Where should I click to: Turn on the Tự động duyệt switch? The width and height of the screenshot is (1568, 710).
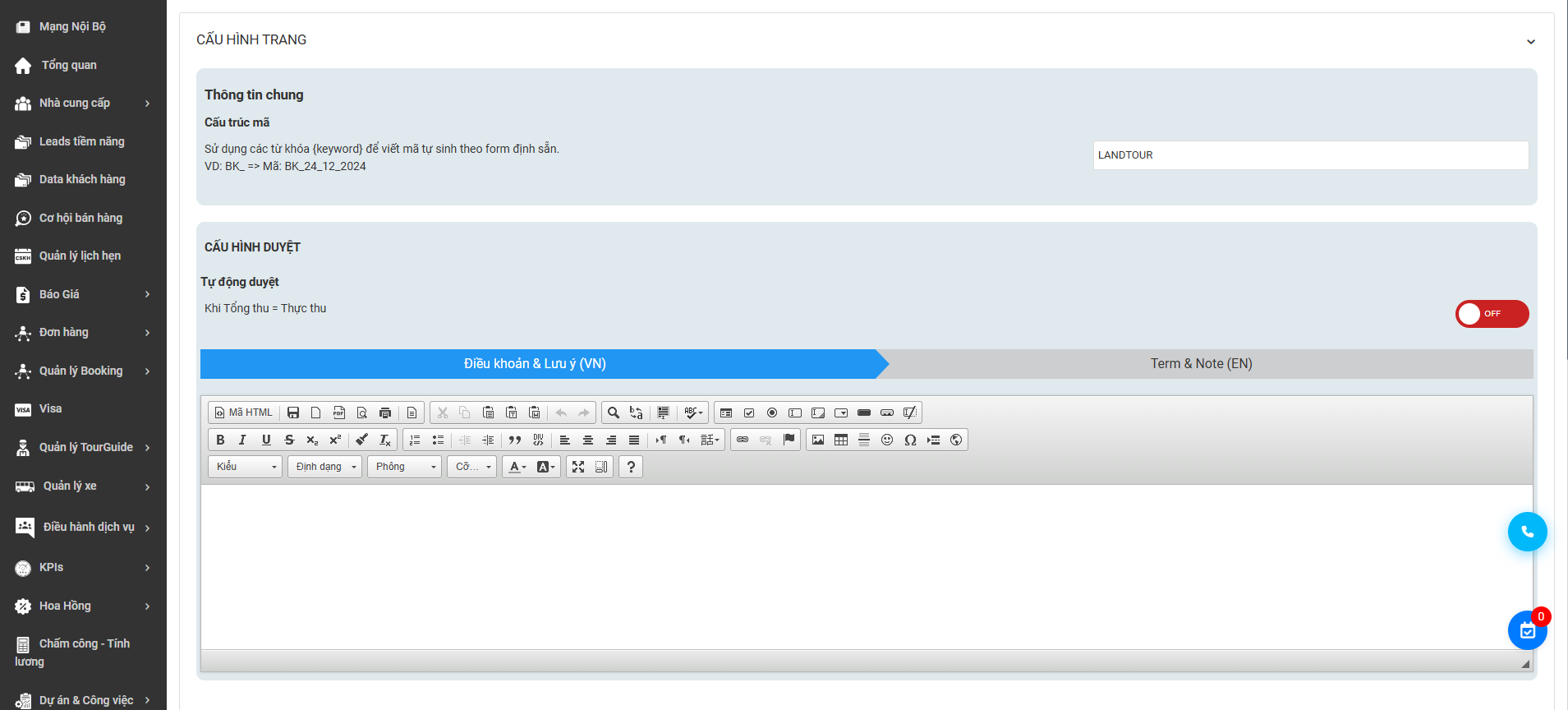(x=1492, y=314)
